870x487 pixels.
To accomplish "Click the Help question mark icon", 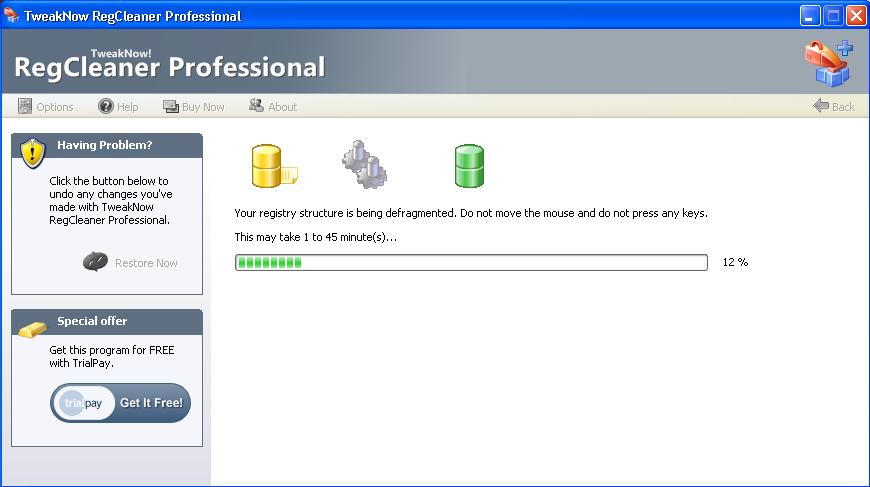I will click(105, 106).
